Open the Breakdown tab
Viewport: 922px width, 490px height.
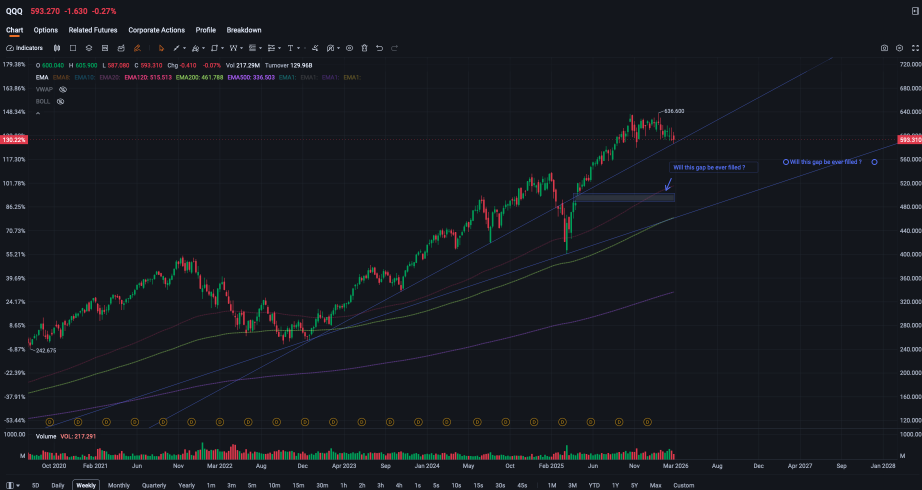tap(244, 30)
